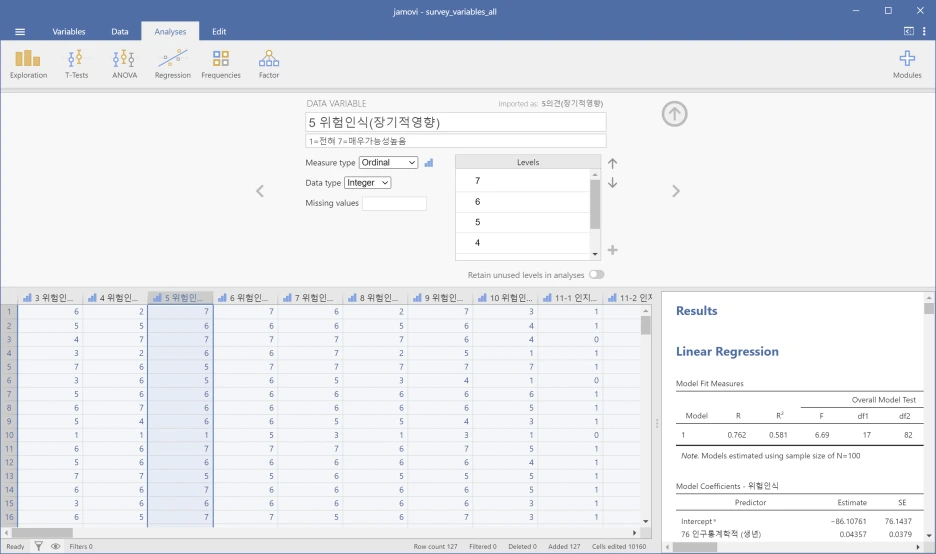
Task: Select column header 6 위험인
Action: [245, 297]
